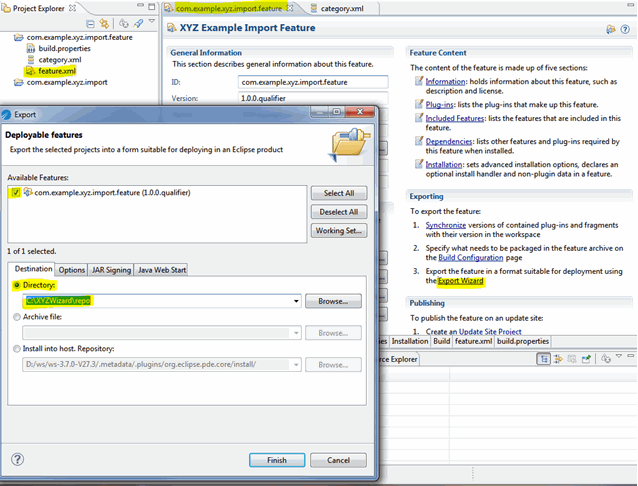Switch to the Options tab
Viewport: 638px width, 486px height.
(x=72, y=270)
